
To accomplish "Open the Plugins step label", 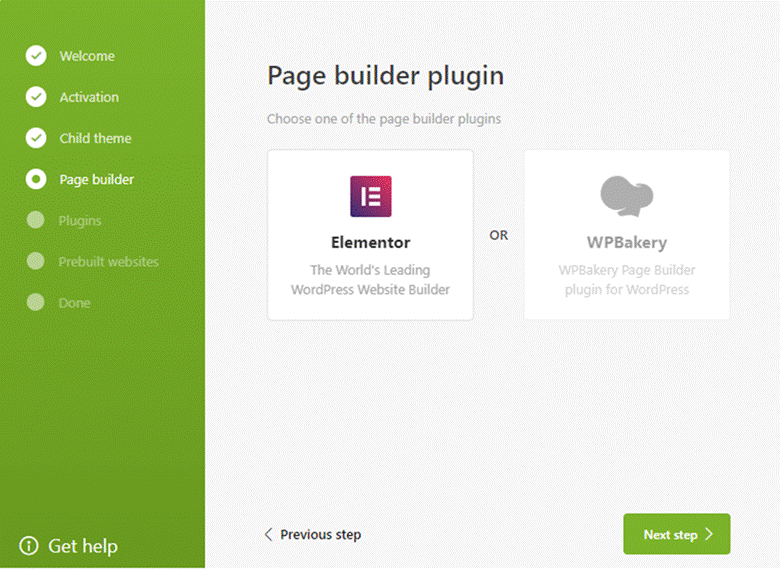I will [80, 221].
